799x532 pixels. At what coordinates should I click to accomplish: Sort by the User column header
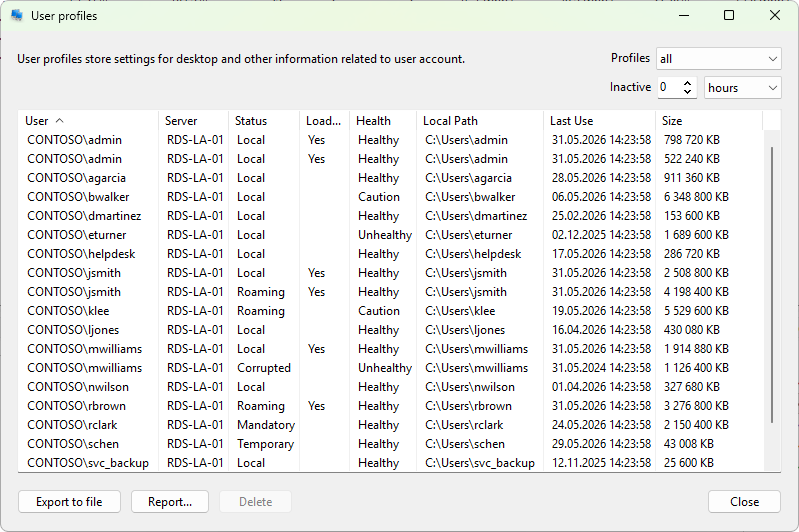click(89, 121)
